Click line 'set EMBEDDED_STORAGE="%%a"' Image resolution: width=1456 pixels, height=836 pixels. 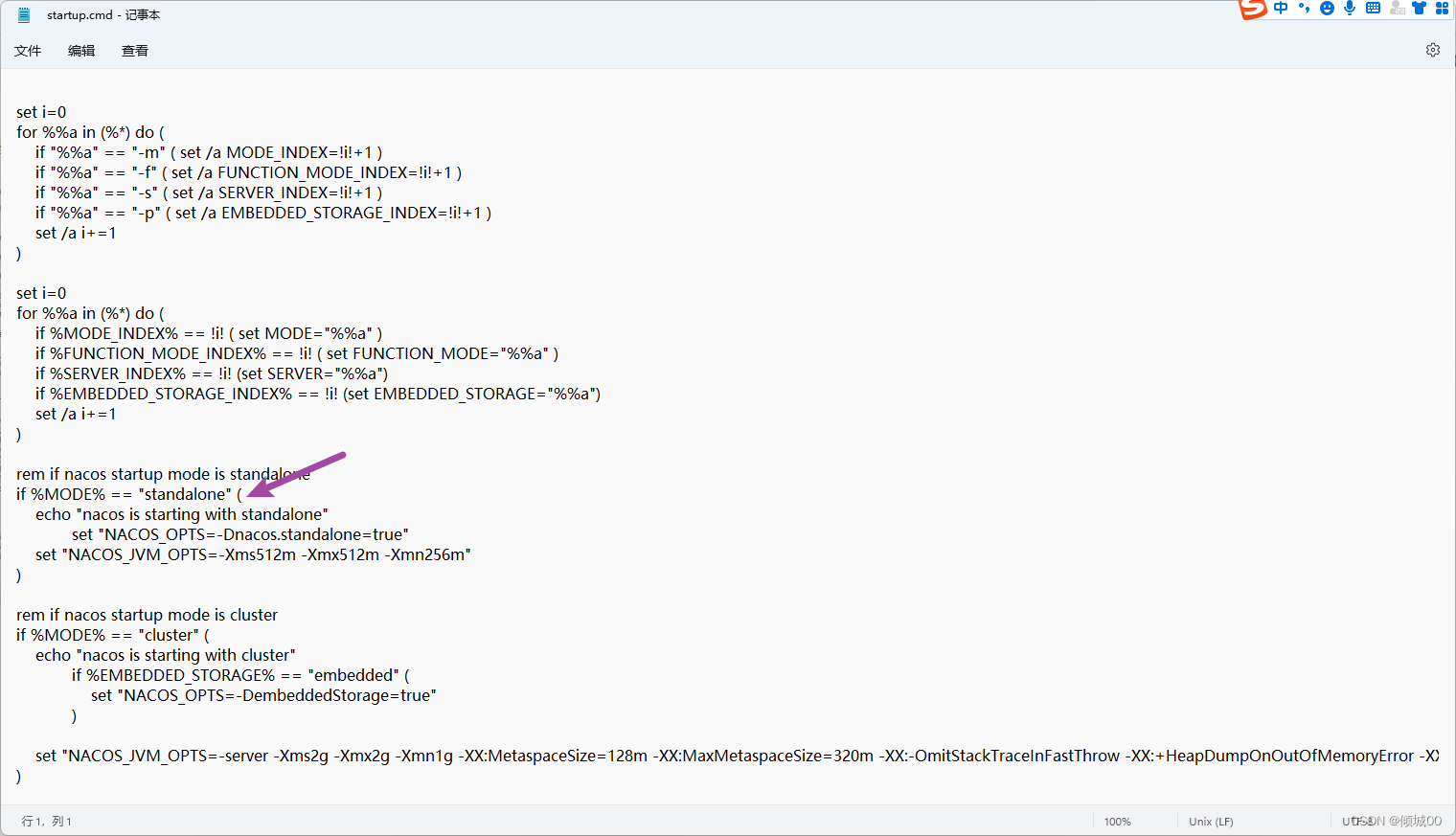318,394
